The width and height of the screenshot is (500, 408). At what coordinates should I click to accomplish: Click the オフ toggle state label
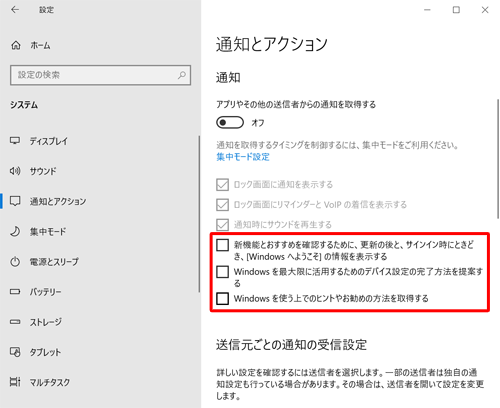tap(258, 123)
